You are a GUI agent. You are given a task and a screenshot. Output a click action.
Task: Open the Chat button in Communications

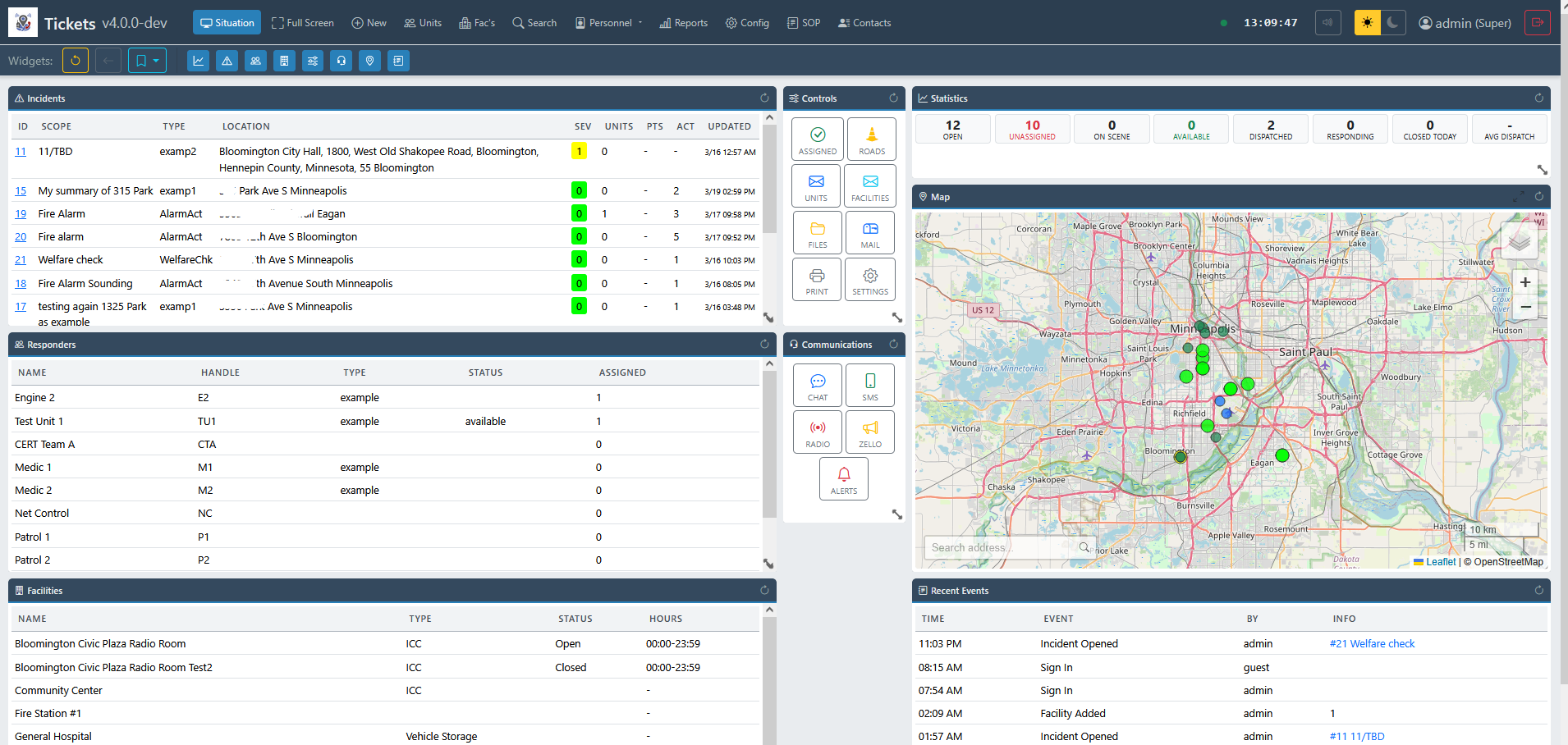[818, 386]
